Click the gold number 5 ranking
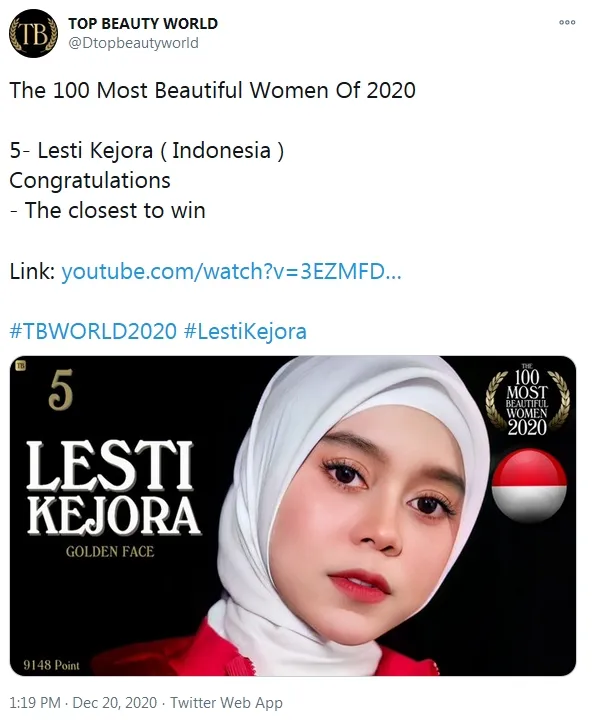 tap(61, 390)
